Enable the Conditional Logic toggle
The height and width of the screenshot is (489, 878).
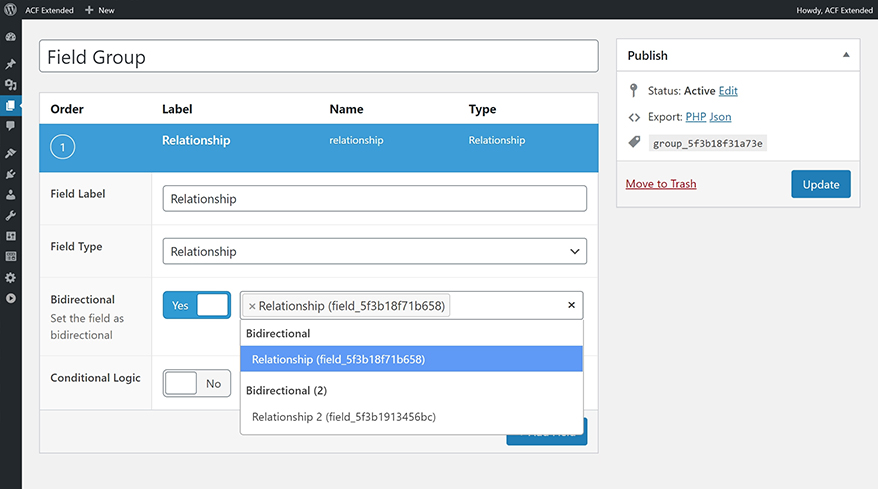click(197, 383)
